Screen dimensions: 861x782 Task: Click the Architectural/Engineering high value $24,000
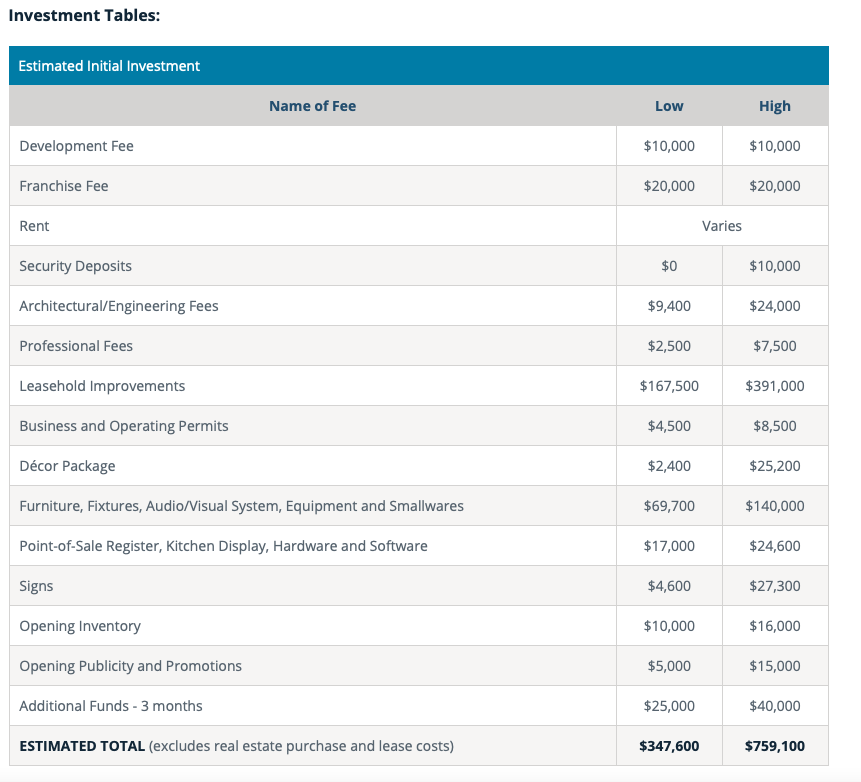(775, 306)
